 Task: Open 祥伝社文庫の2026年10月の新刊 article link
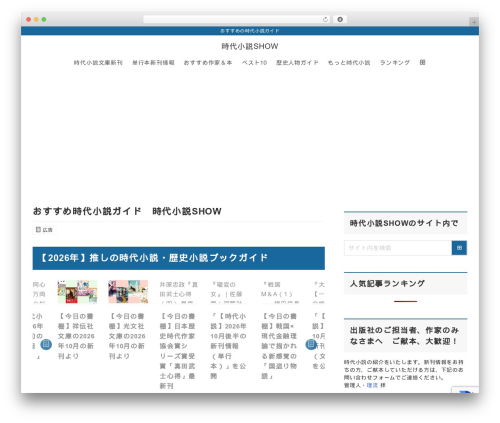76,336
